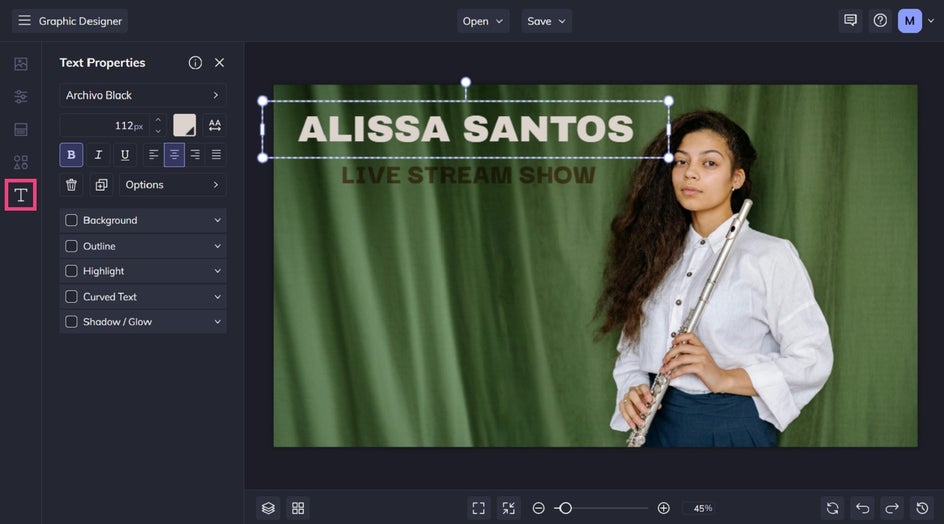Increase font size with up arrow
The image size is (944, 524).
tap(158, 120)
